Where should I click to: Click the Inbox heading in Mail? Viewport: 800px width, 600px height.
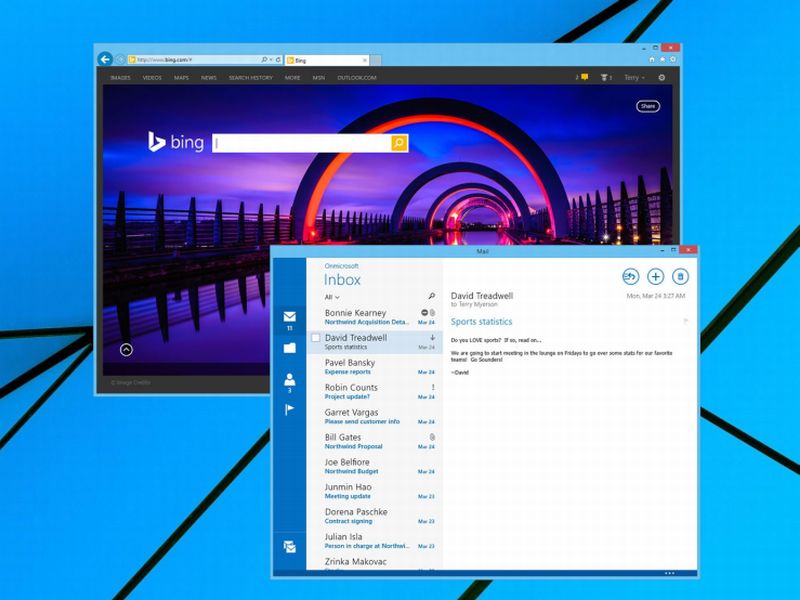pyautogui.click(x=342, y=280)
